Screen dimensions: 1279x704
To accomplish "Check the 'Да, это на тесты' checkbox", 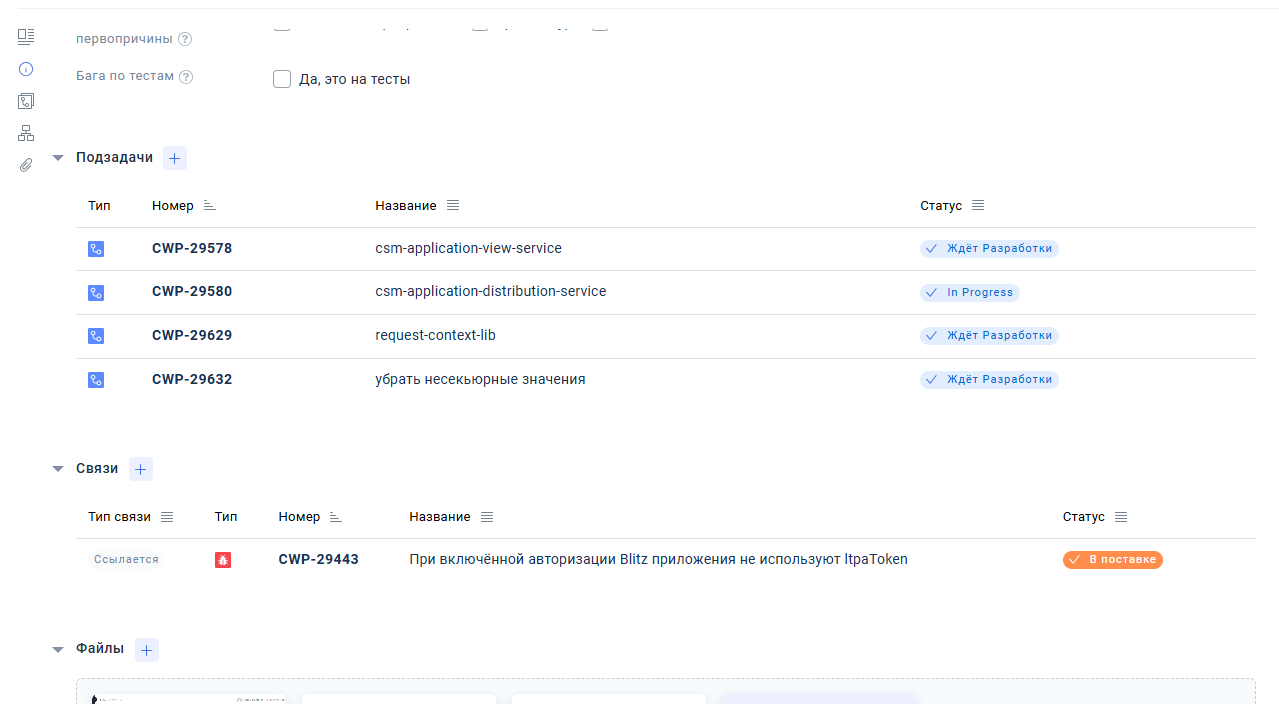I will pos(282,79).
